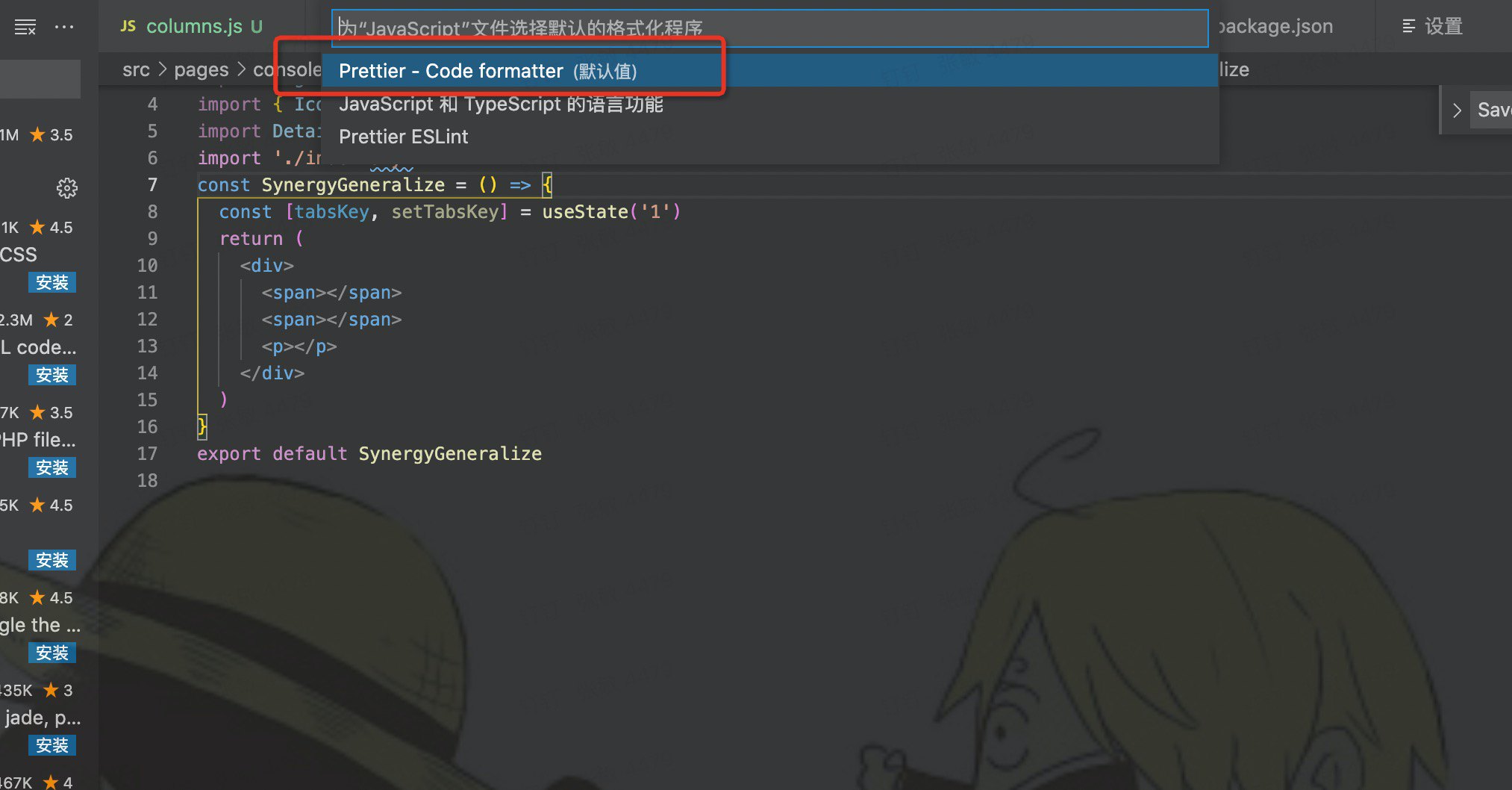Choose JavaScript 和 TypeScript 的语言功能 formatter
Viewport: 1512px width, 790px height.
click(769, 104)
